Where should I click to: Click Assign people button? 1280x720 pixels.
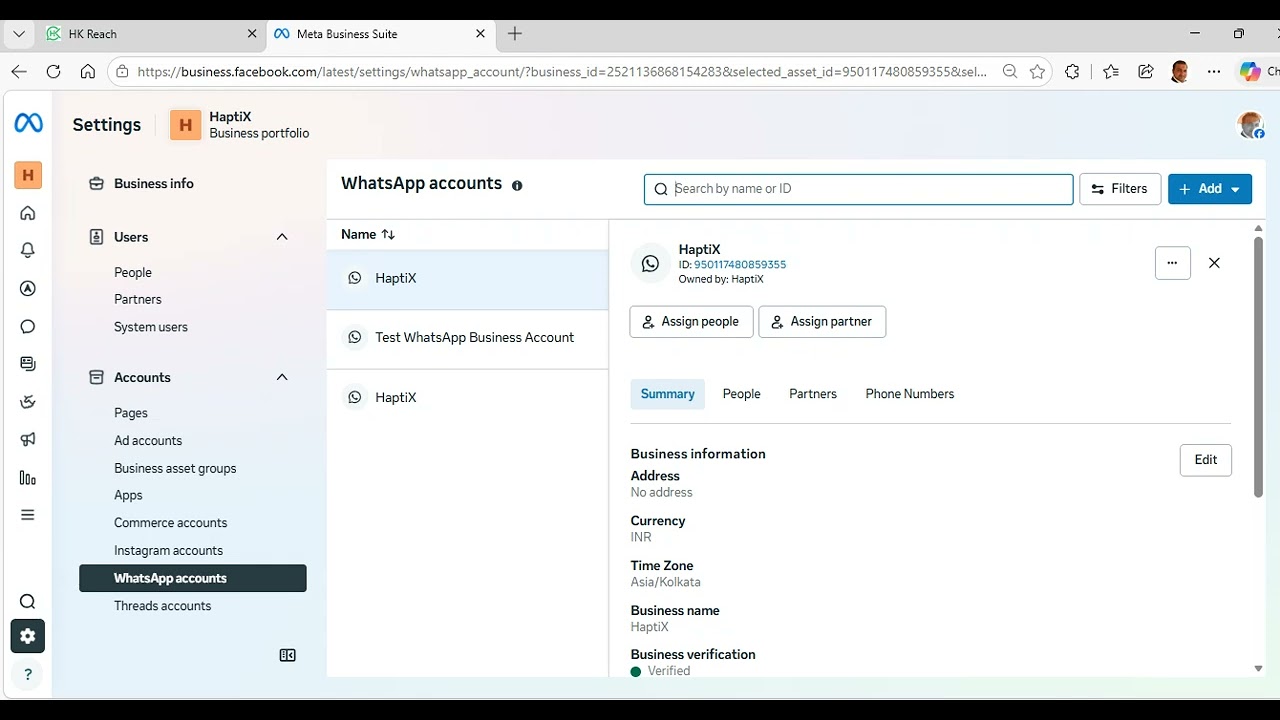point(691,322)
